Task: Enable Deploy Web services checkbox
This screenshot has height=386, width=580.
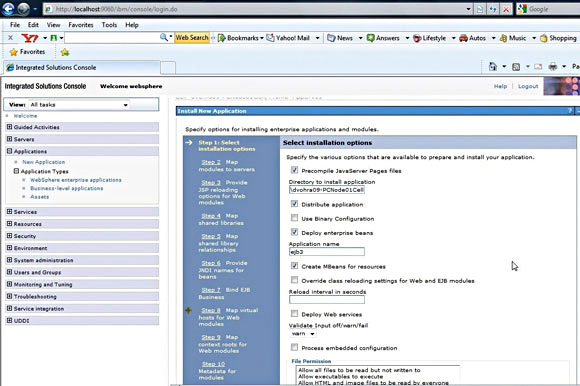Action: click(x=294, y=314)
